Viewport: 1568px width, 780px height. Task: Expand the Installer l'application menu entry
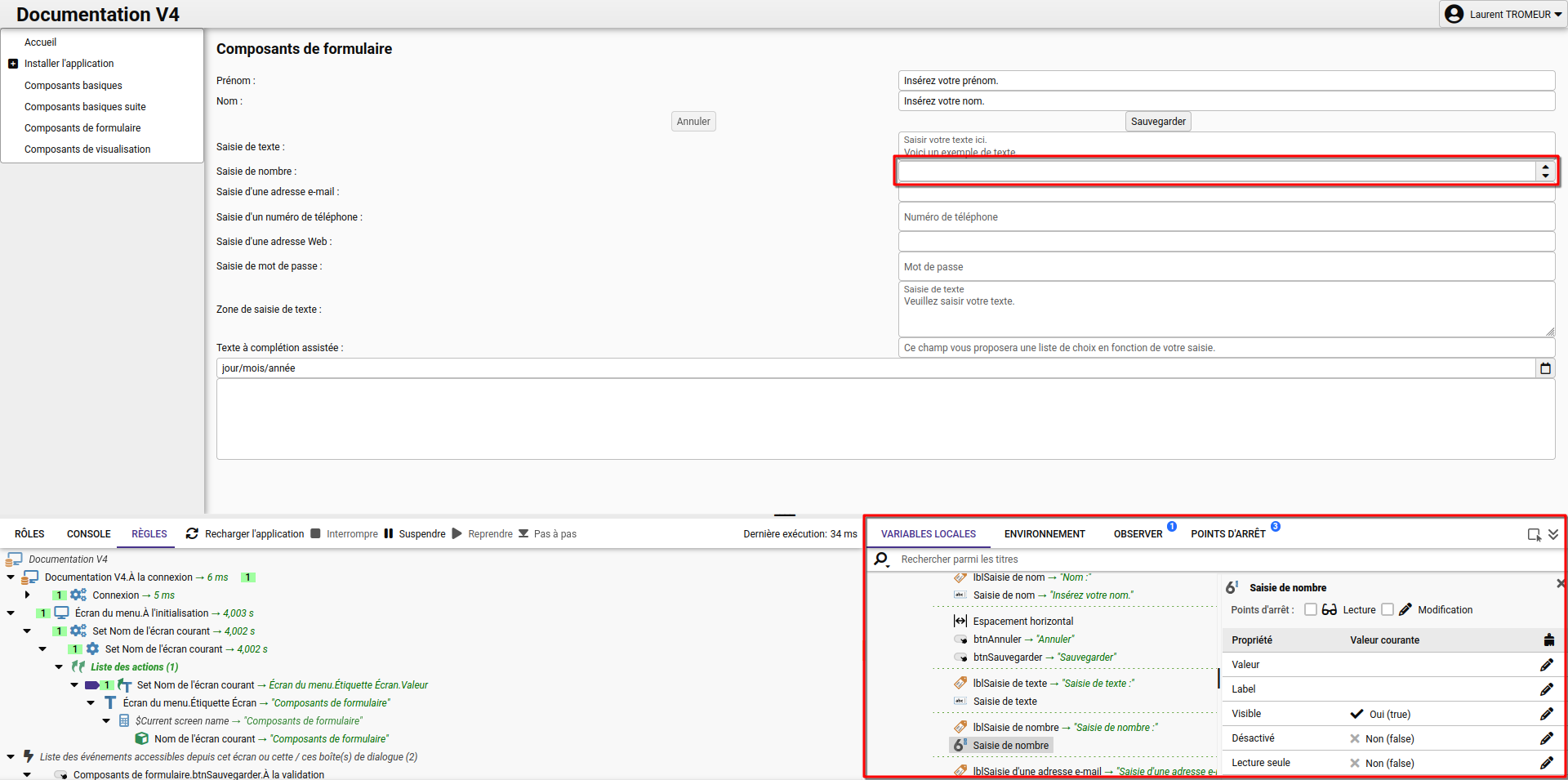(x=13, y=64)
